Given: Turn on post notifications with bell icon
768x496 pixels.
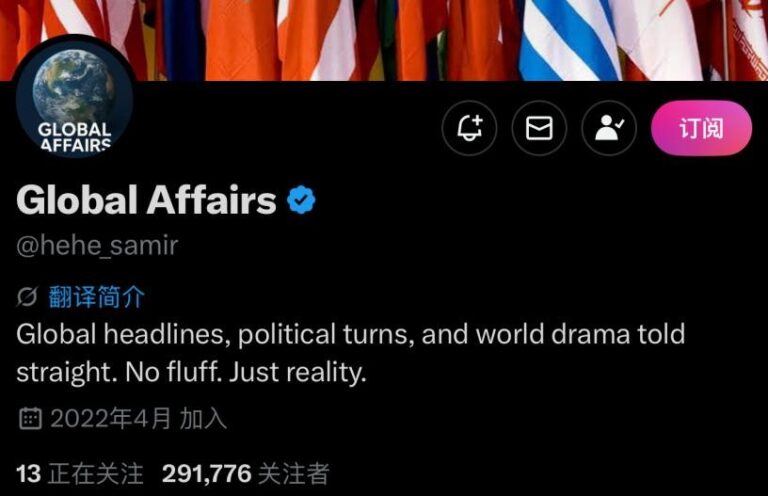Looking at the screenshot, I should pos(469,128).
